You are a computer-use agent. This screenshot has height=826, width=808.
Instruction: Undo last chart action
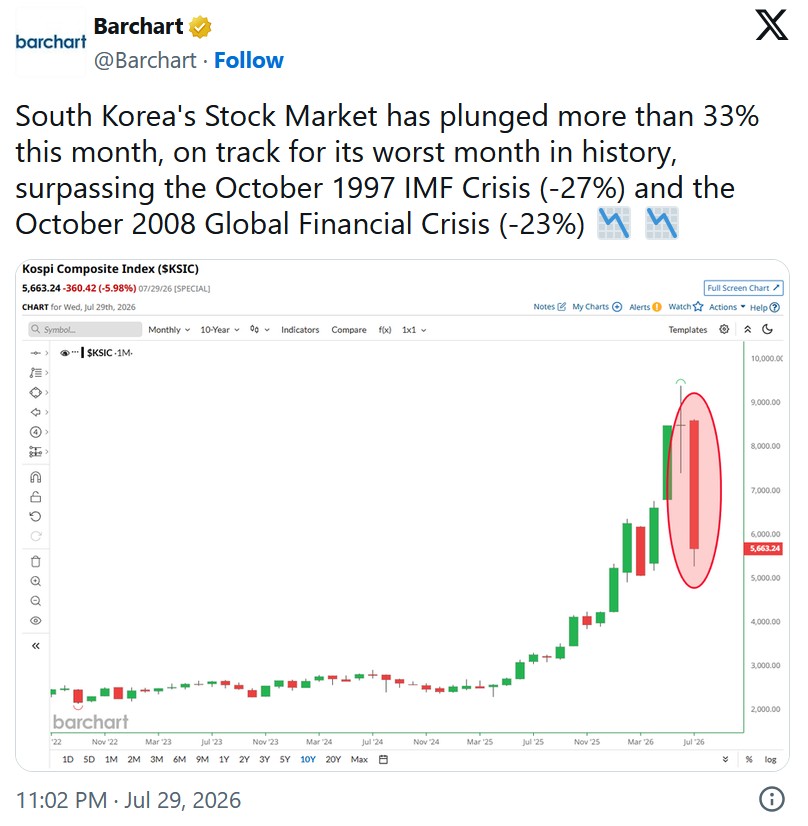tap(35, 516)
